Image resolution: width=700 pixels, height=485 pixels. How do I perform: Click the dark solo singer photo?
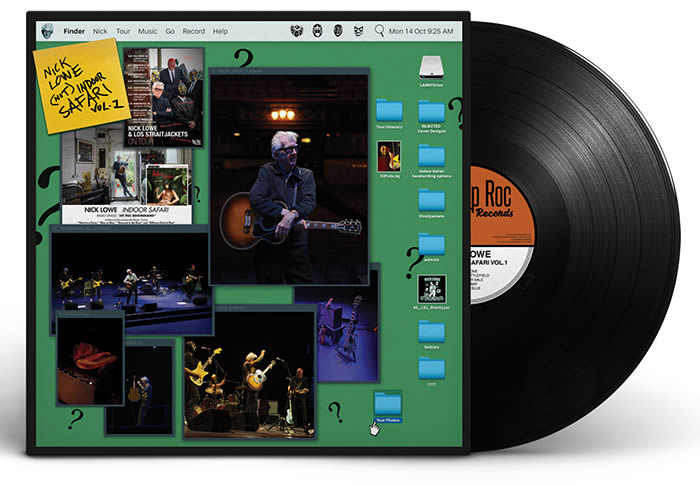(144, 393)
